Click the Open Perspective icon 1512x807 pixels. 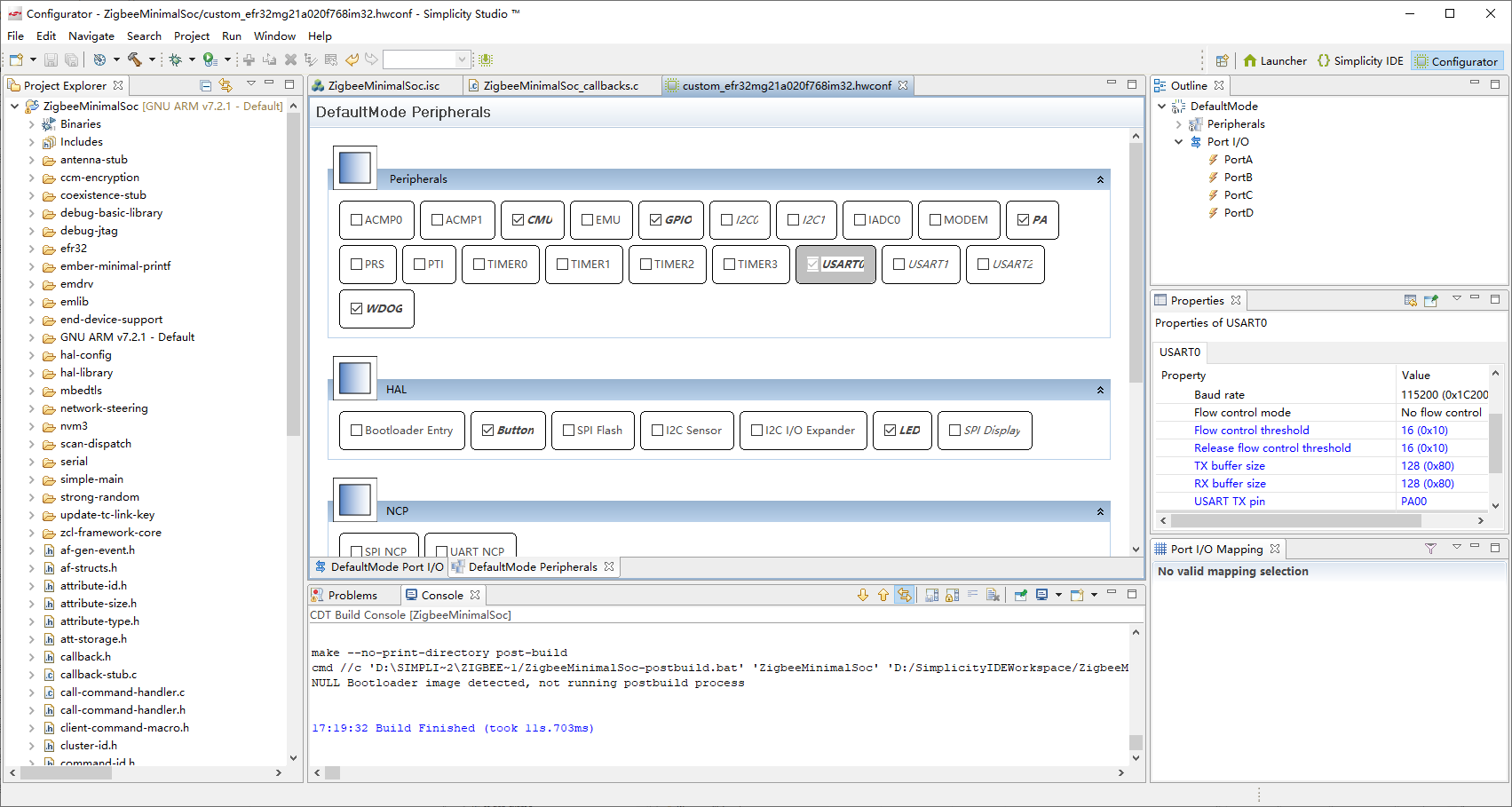(x=1223, y=60)
